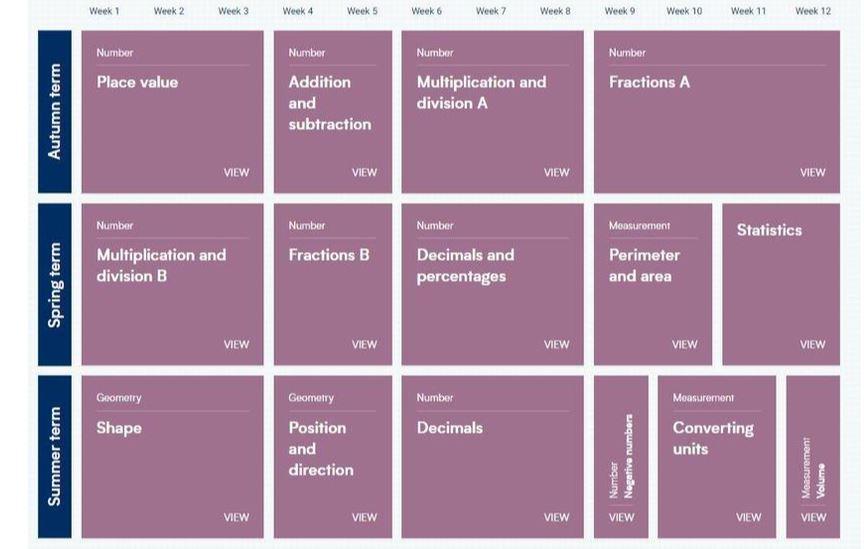The image size is (864, 549).
Task: Click VIEW on summer Decimals card
Action: (x=556, y=517)
